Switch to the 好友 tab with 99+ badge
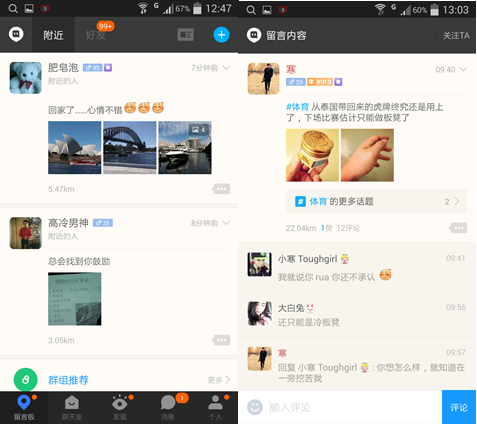The height and width of the screenshot is (425, 477). [x=96, y=35]
